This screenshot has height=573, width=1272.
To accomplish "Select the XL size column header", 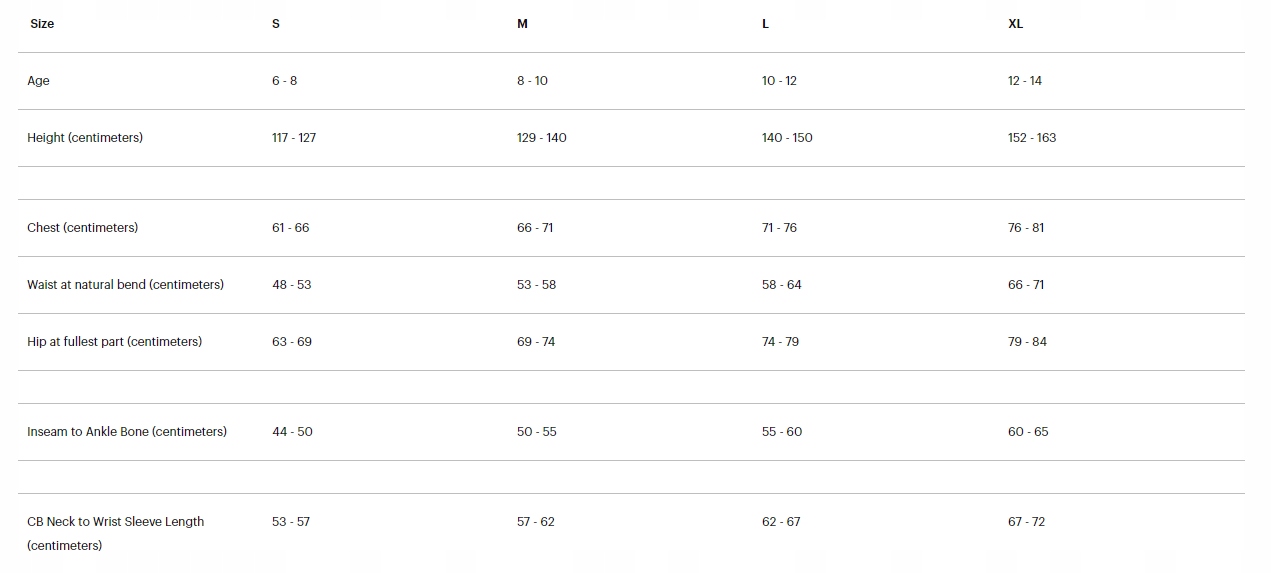I will click(x=1015, y=24).
